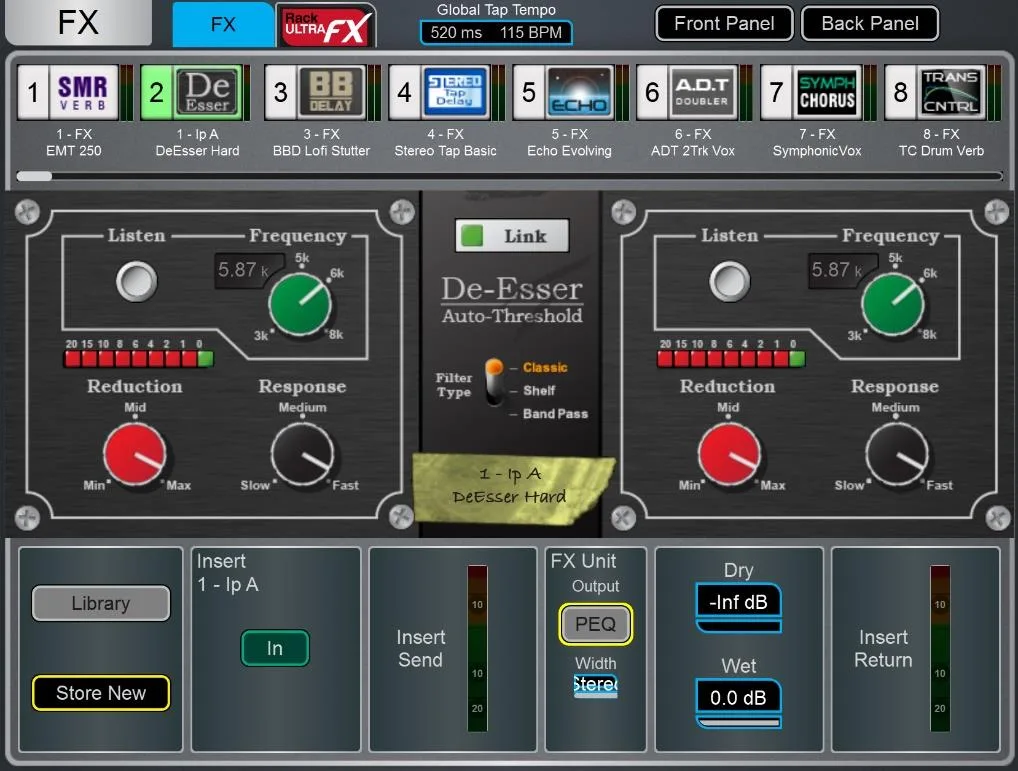
Task: Click the Insert Return meter
Action: pyautogui.click(x=939, y=648)
